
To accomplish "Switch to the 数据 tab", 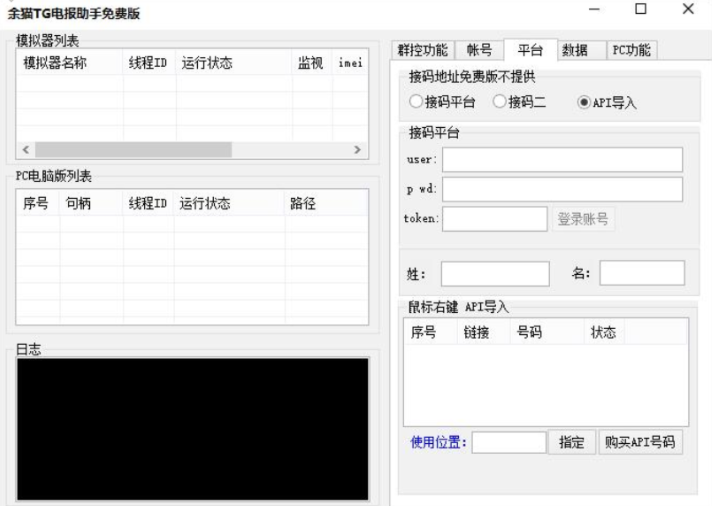I will [574, 51].
